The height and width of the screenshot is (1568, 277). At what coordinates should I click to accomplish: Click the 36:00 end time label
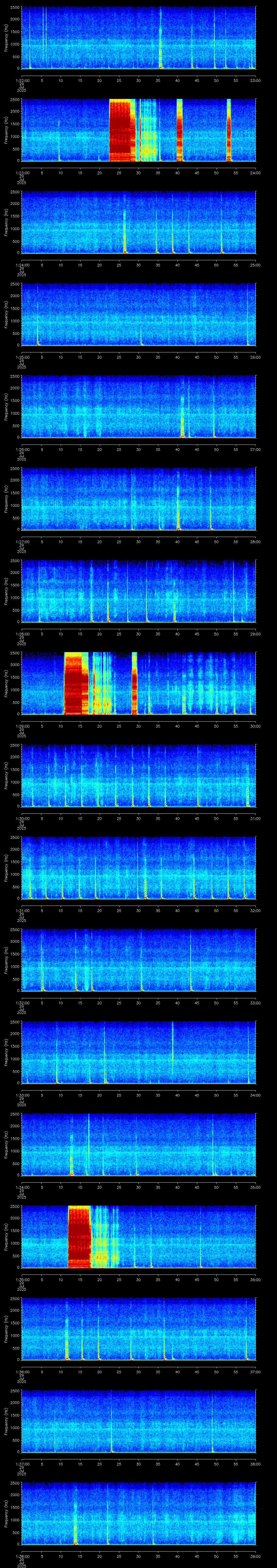(x=255, y=1279)
